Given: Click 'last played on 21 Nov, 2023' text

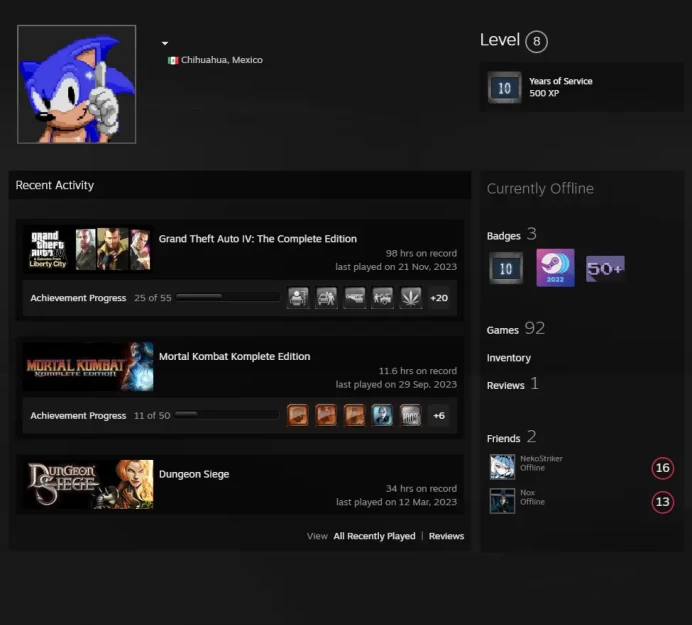Looking at the screenshot, I should pyautogui.click(x=396, y=267).
